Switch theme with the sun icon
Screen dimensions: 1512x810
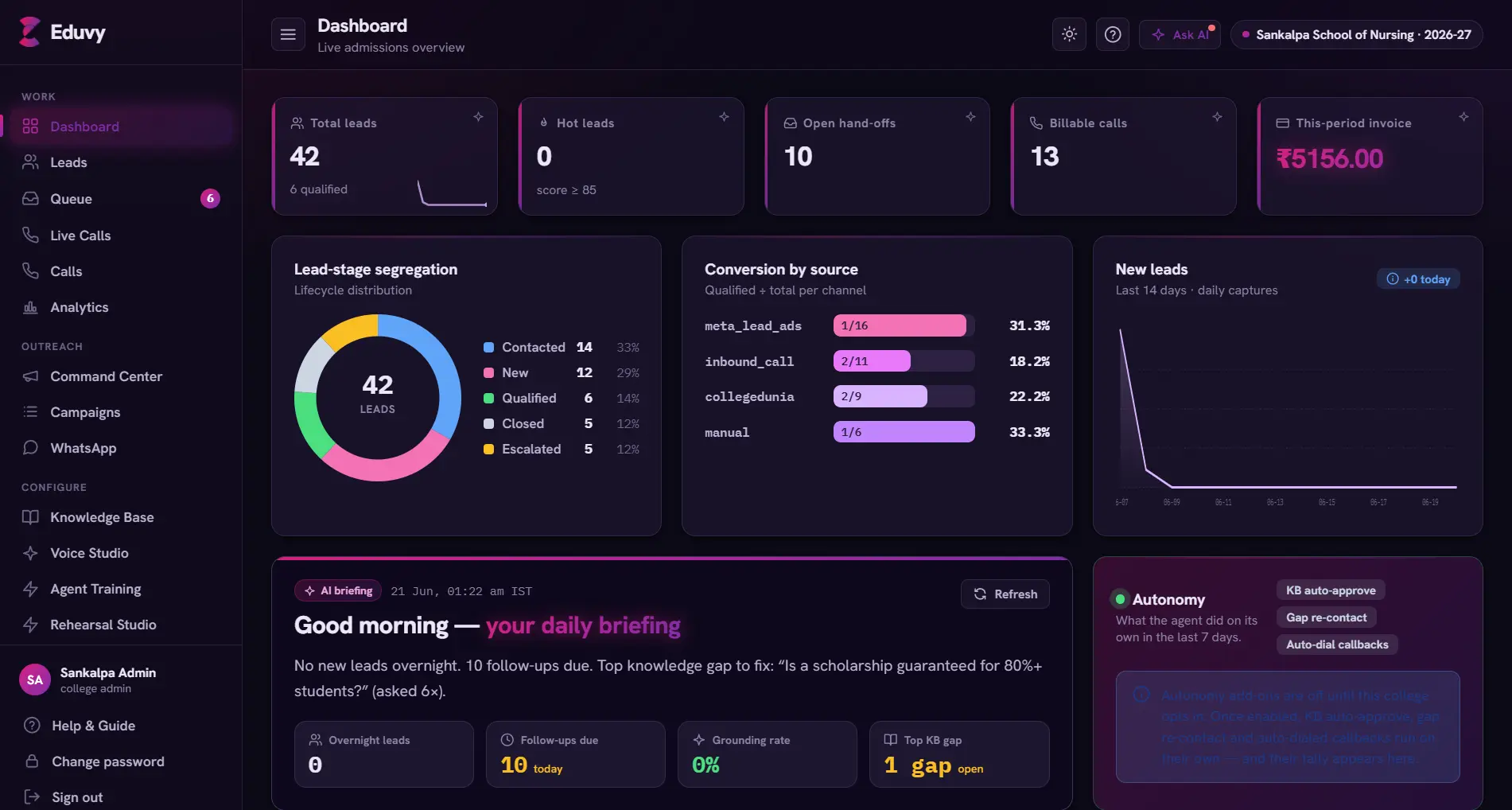(x=1069, y=34)
